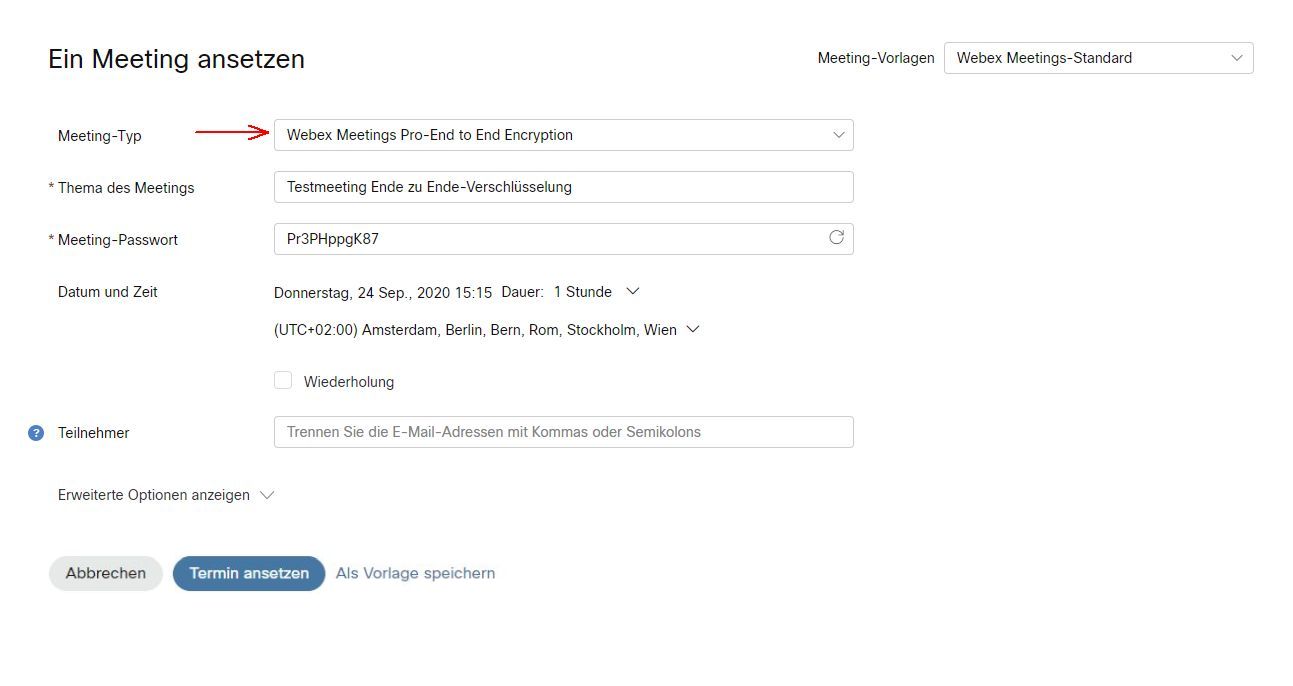Image resolution: width=1293 pixels, height=686 pixels.
Task: Enable the Wiederholung checkbox
Action: pos(283,380)
